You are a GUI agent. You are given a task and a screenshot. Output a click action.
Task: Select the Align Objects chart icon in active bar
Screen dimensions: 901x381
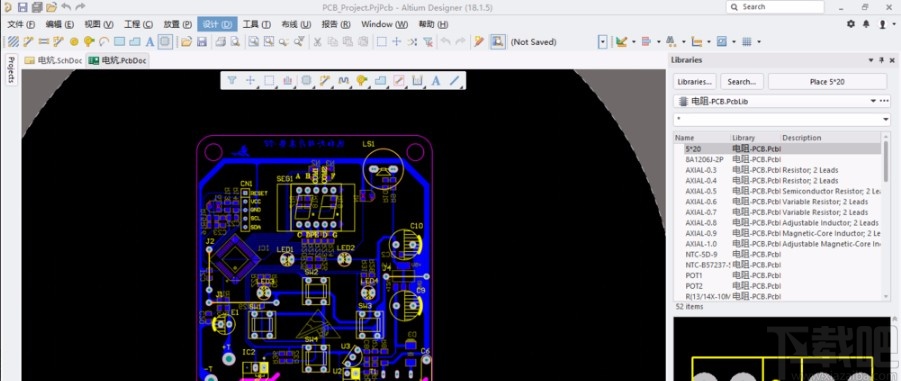[x=288, y=80]
